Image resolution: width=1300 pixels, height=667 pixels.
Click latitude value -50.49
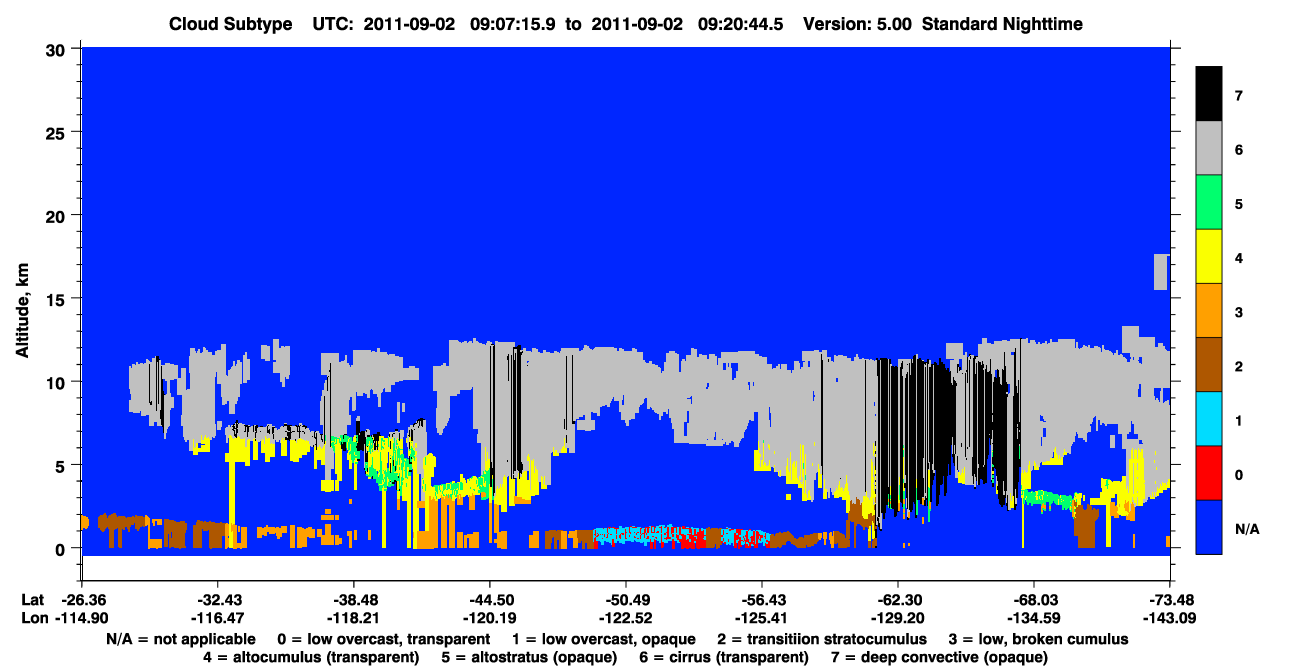pyautogui.click(x=625, y=599)
